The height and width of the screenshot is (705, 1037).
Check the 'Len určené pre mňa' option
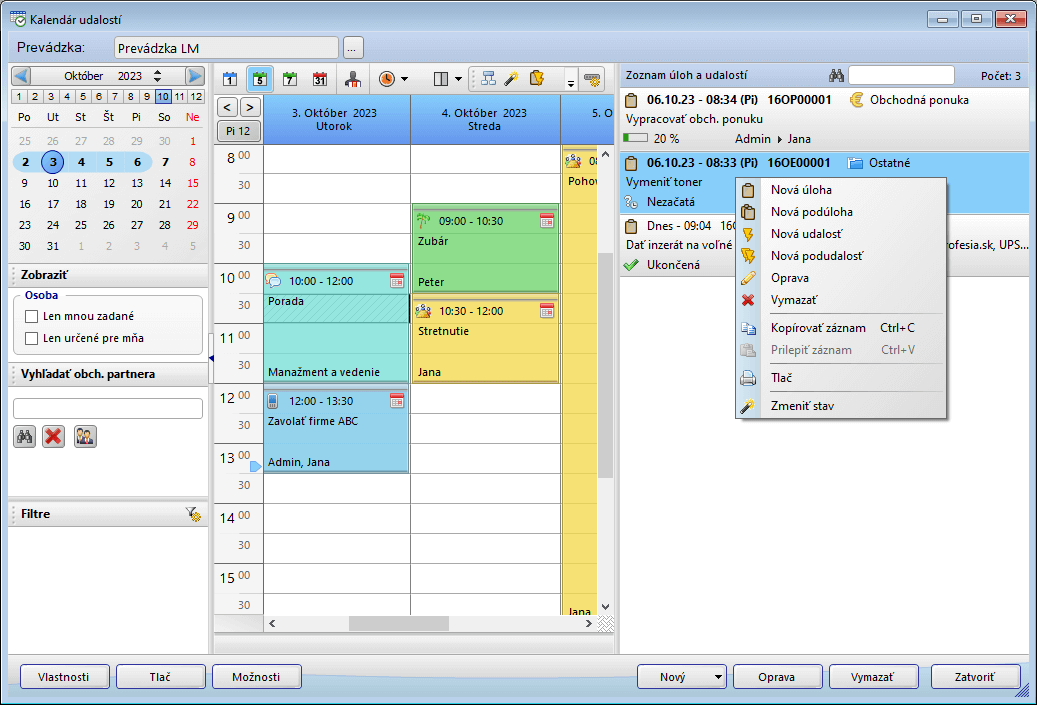pyautogui.click(x=31, y=338)
